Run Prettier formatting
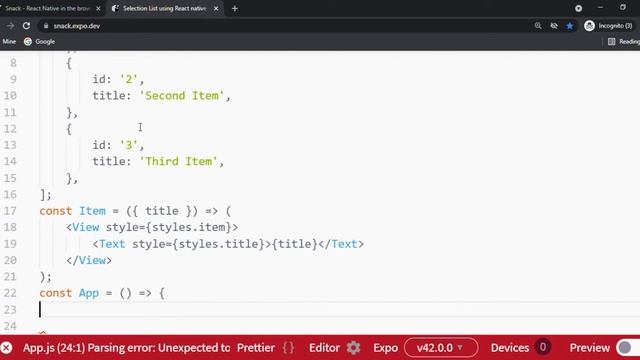Image resolution: width=640 pixels, height=360 pixels. click(256, 348)
